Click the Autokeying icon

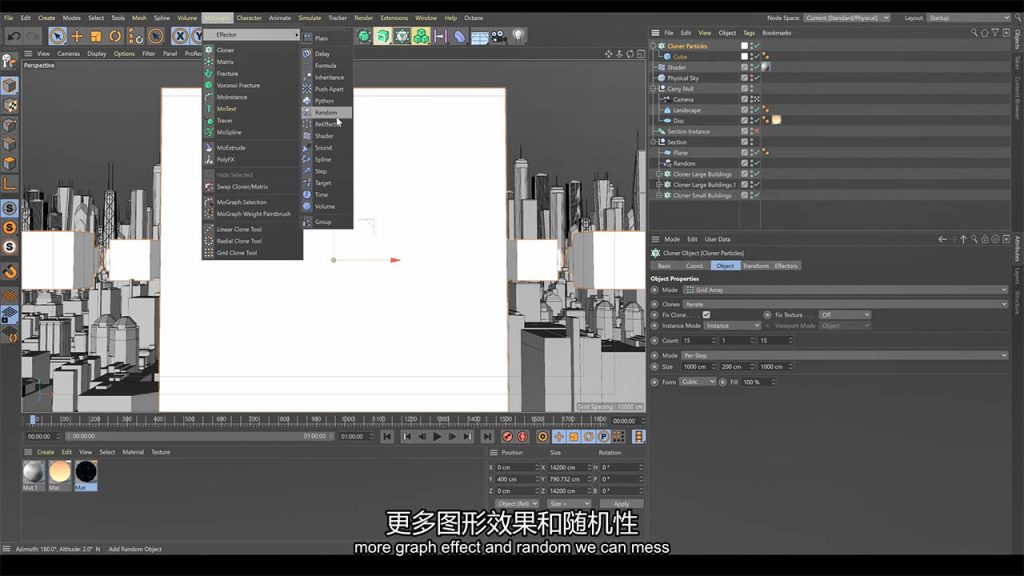click(522, 436)
